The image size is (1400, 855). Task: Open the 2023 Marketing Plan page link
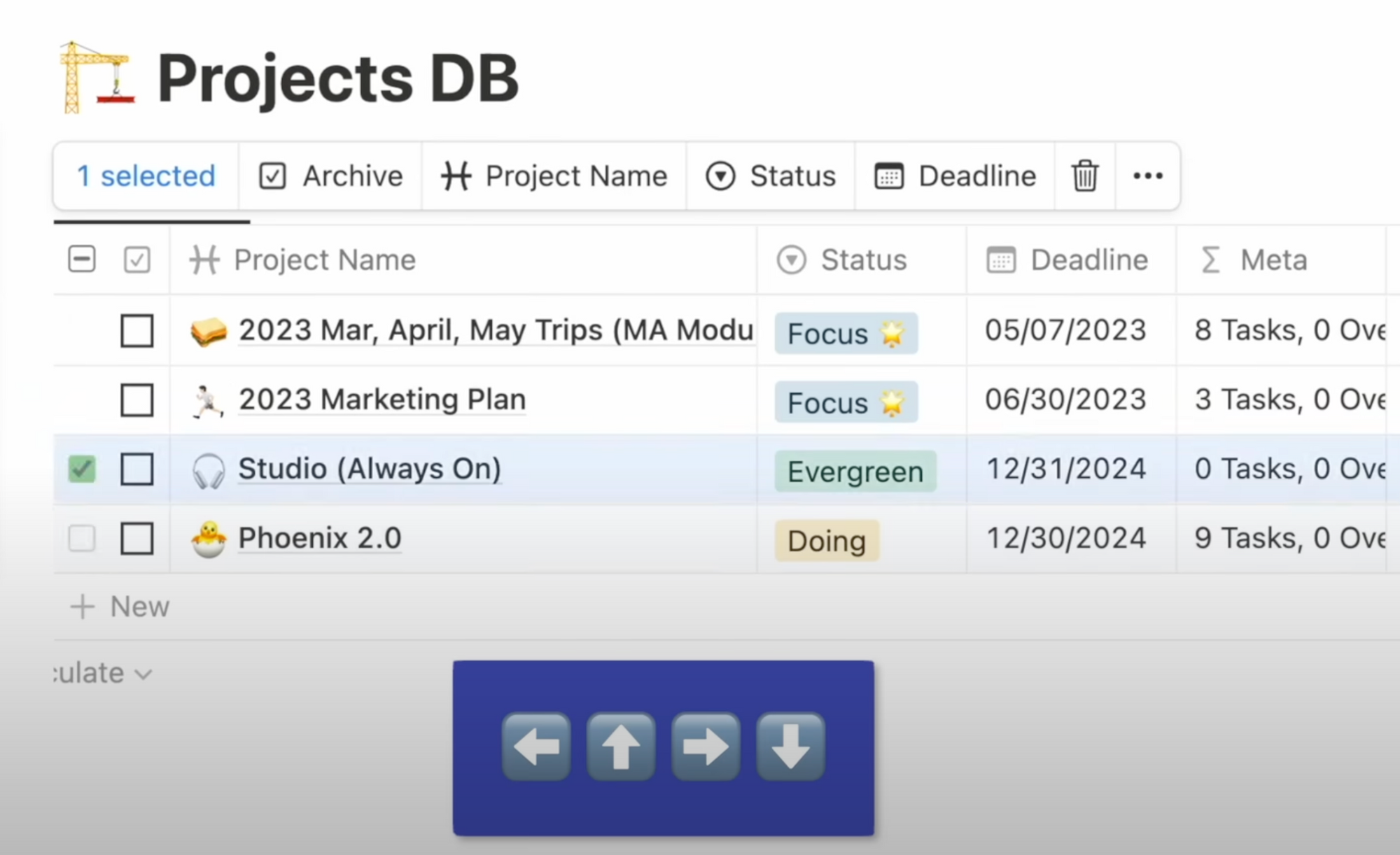tap(382, 400)
